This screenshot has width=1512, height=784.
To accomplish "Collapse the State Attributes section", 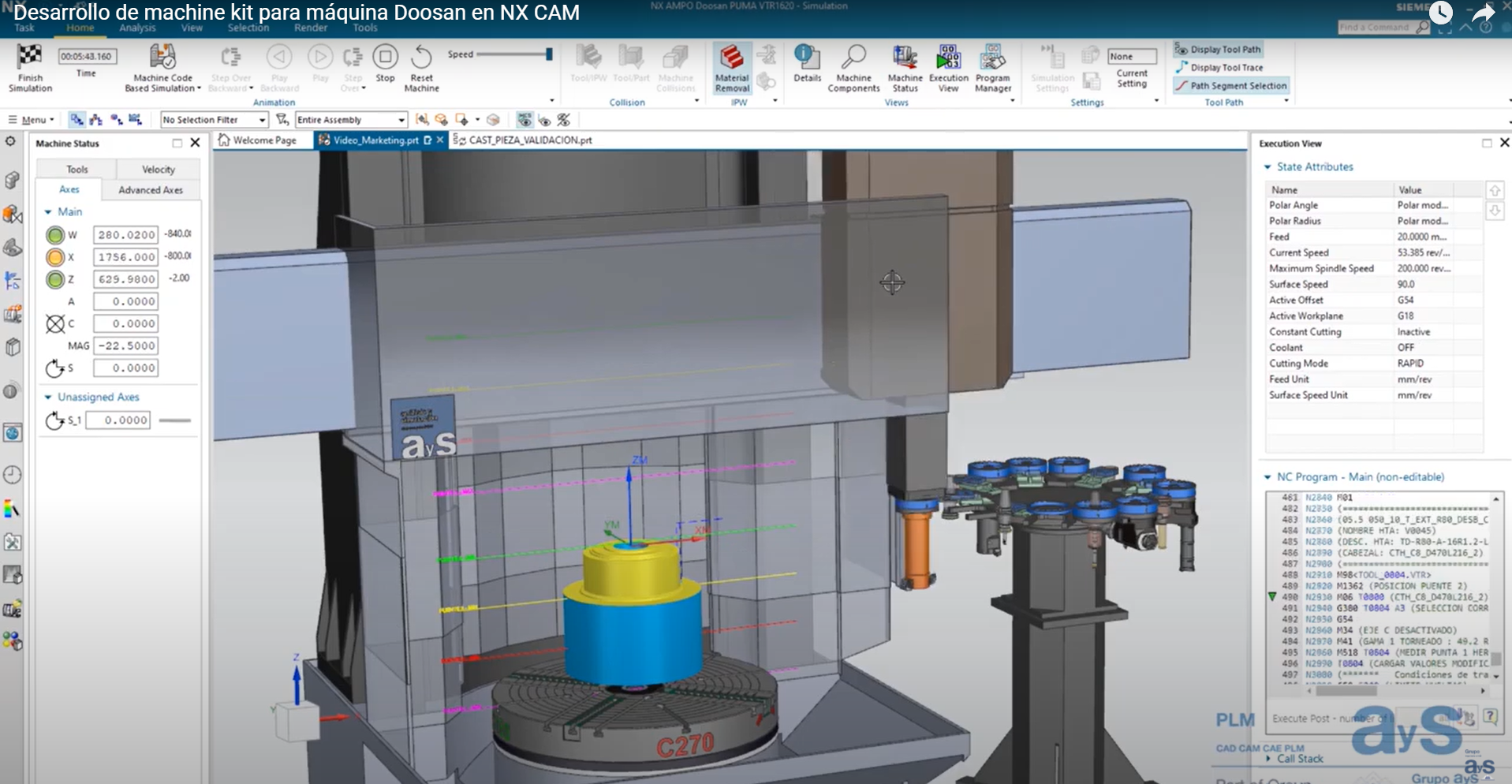I will point(1268,166).
